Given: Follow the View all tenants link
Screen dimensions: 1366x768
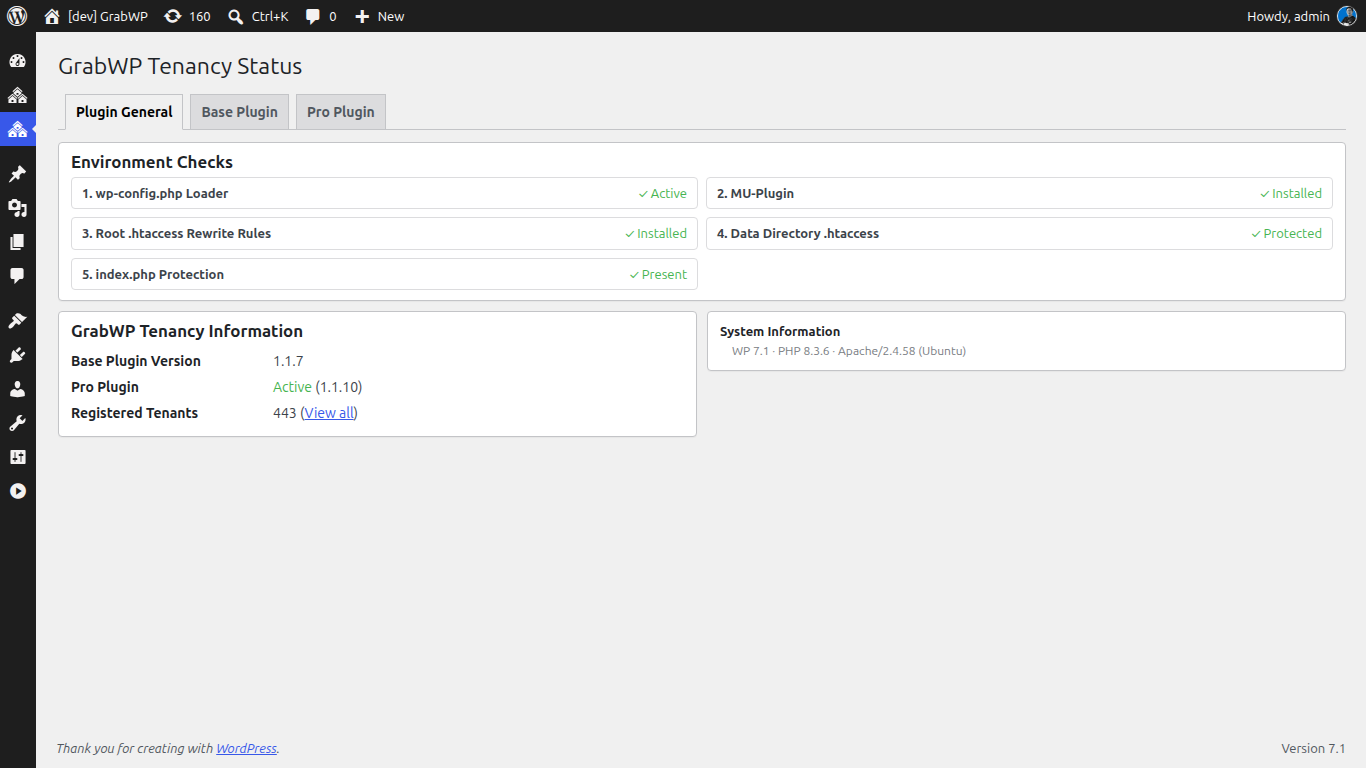Looking at the screenshot, I should 329,413.
